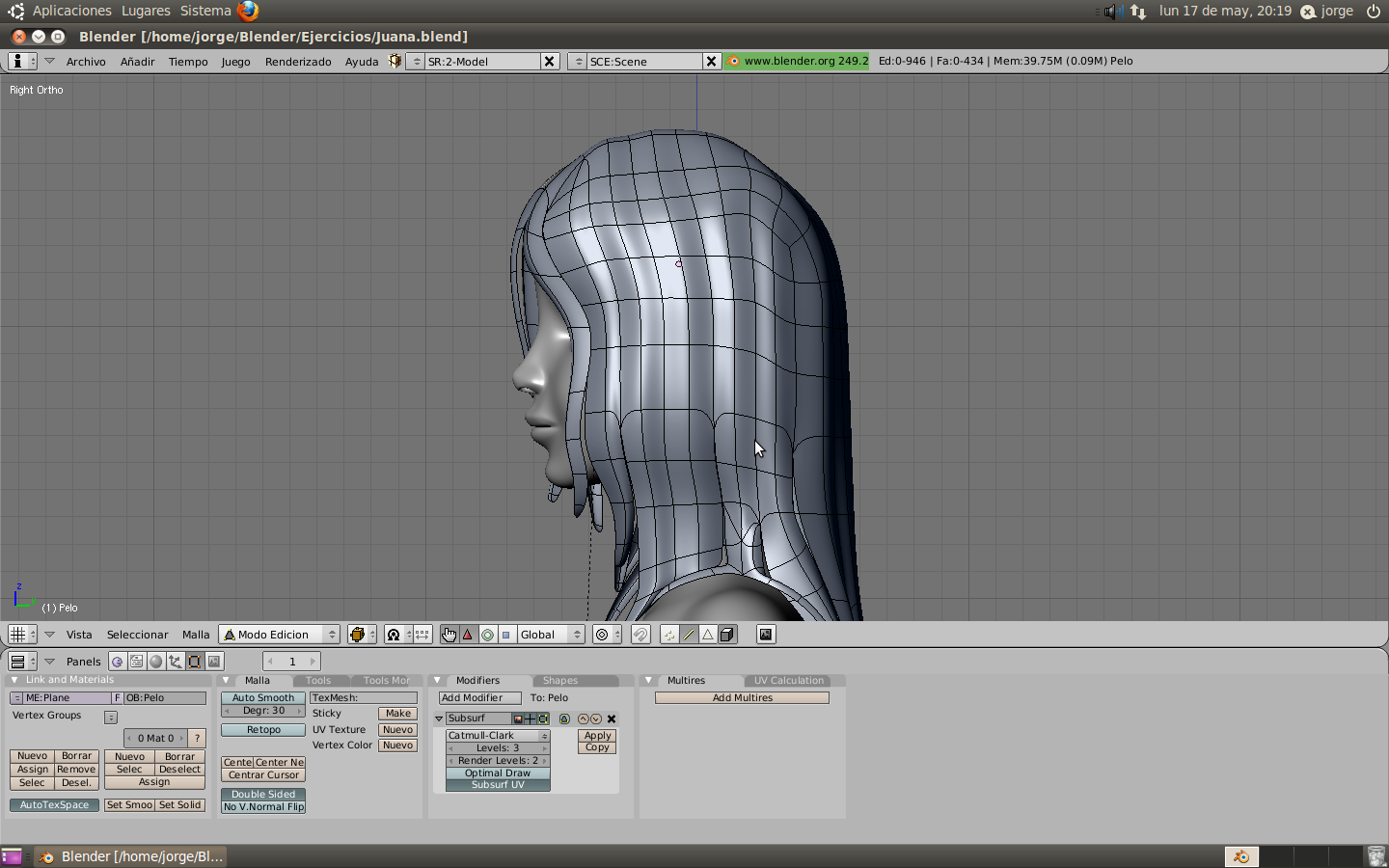Open the Global orientation dropdown
Image resolution: width=1389 pixels, height=868 pixels.
click(551, 635)
